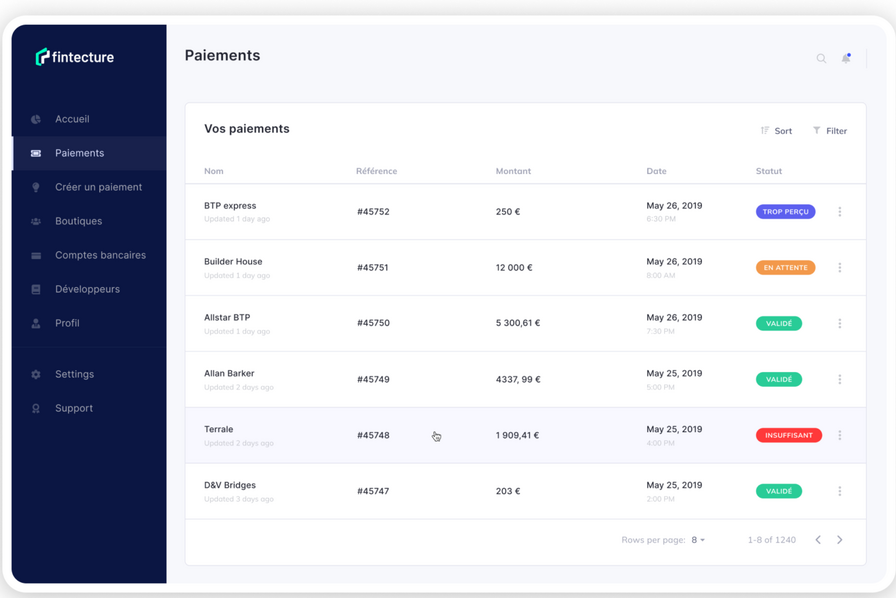Open Boutiques in the sidebar
The height and width of the screenshot is (598, 896).
[89, 221]
